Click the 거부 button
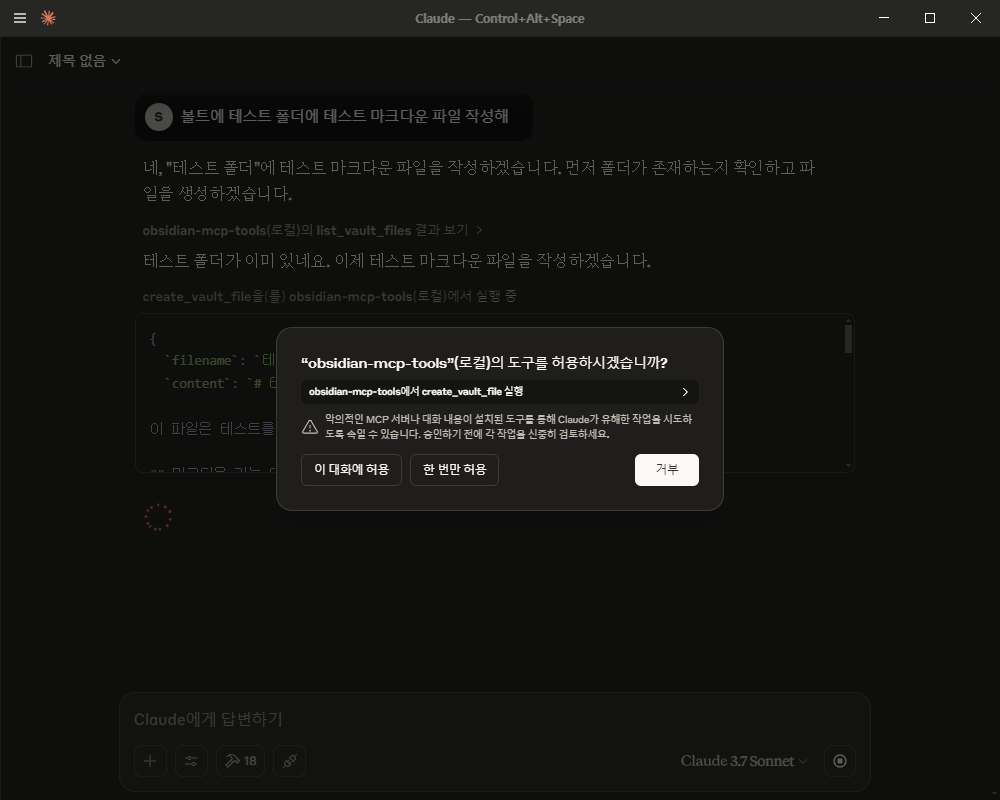 pos(666,470)
